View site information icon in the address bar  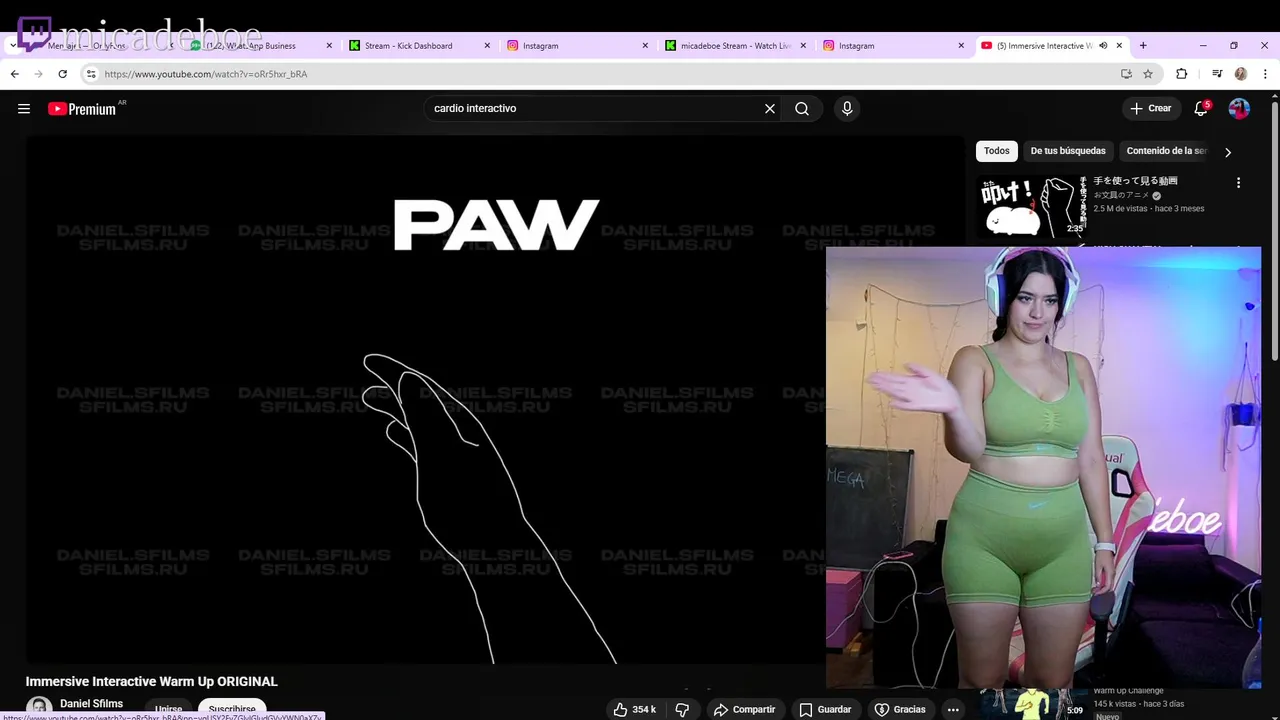pos(91,74)
